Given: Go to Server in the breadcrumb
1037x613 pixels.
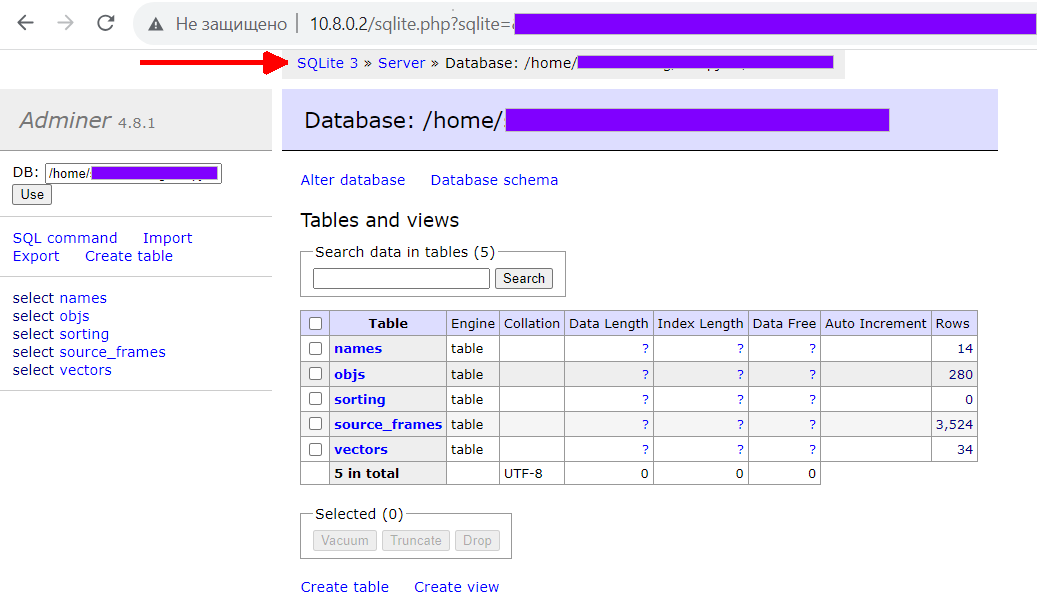Looking at the screenshot, I should [401, 63].
